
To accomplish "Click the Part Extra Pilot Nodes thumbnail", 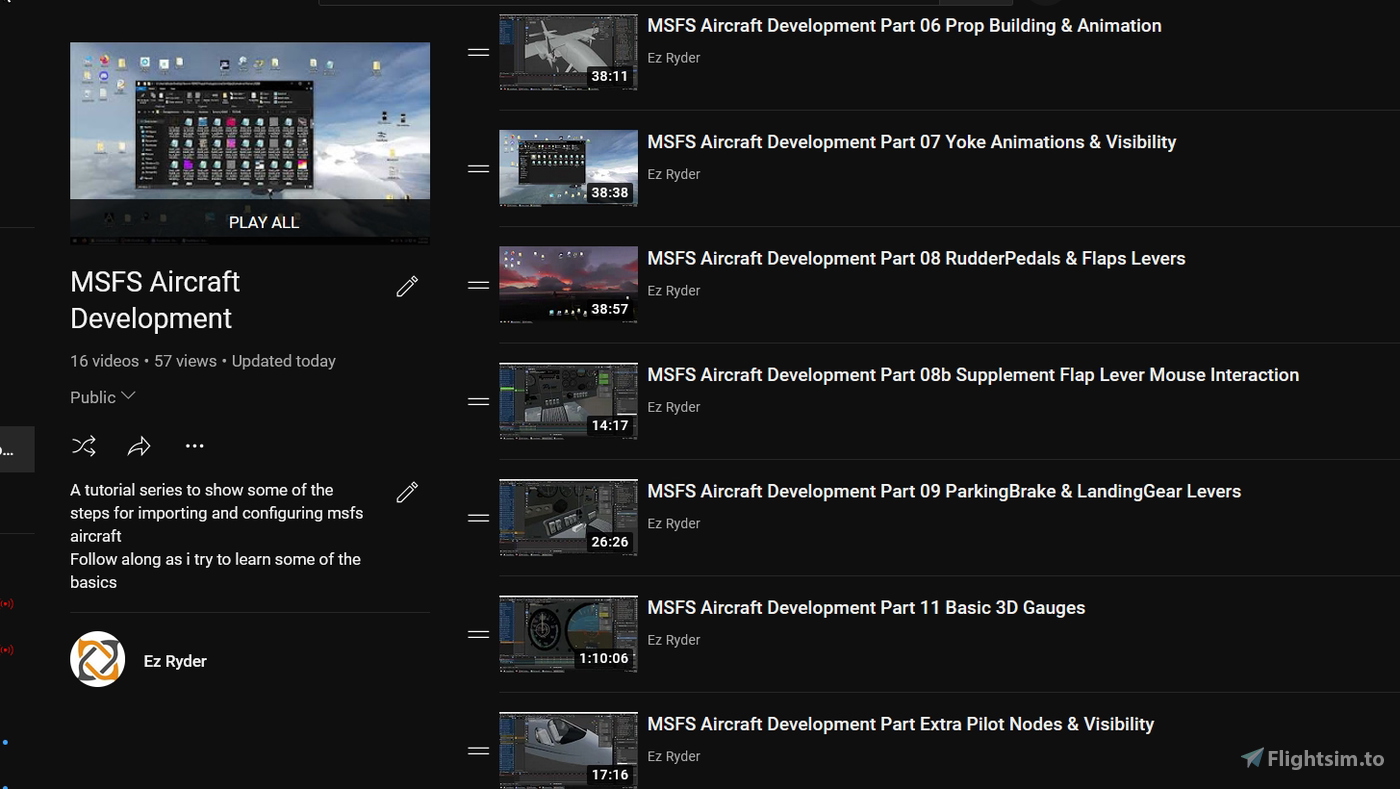I will [x=568, y=750].
